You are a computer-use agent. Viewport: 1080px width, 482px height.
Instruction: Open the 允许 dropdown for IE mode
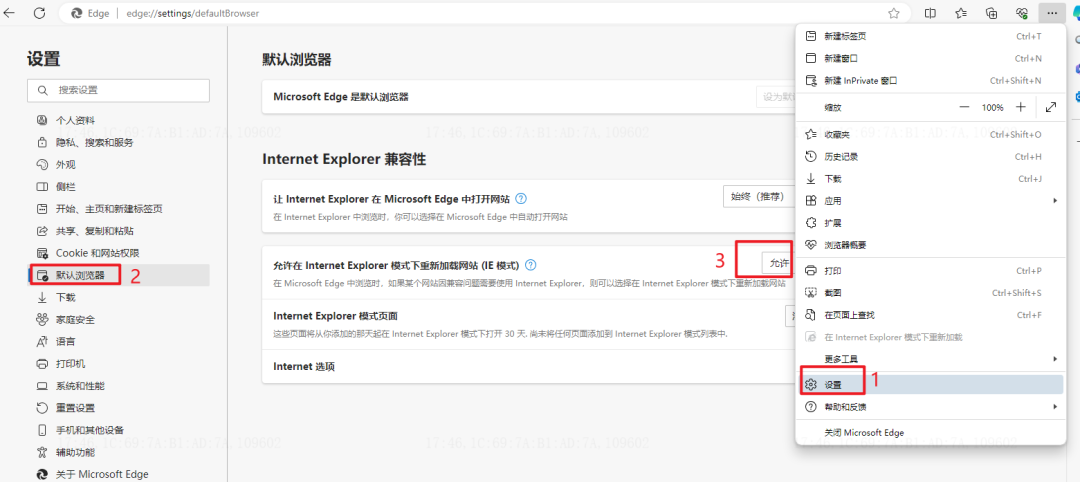(x=778, y=263)
